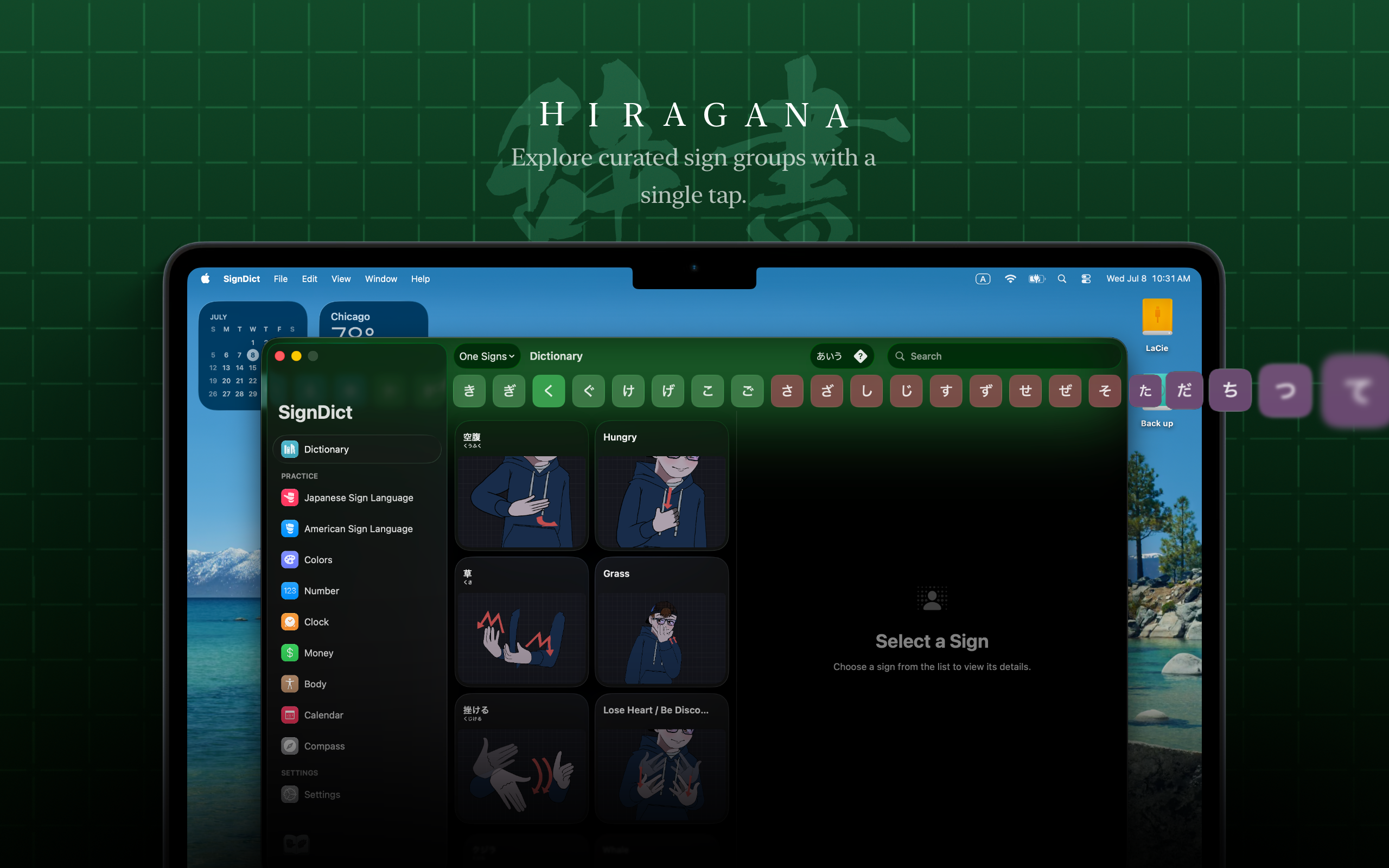Open the Lose Heart sign card
Screen dimensions: 1389x868
tap(662, 758)
